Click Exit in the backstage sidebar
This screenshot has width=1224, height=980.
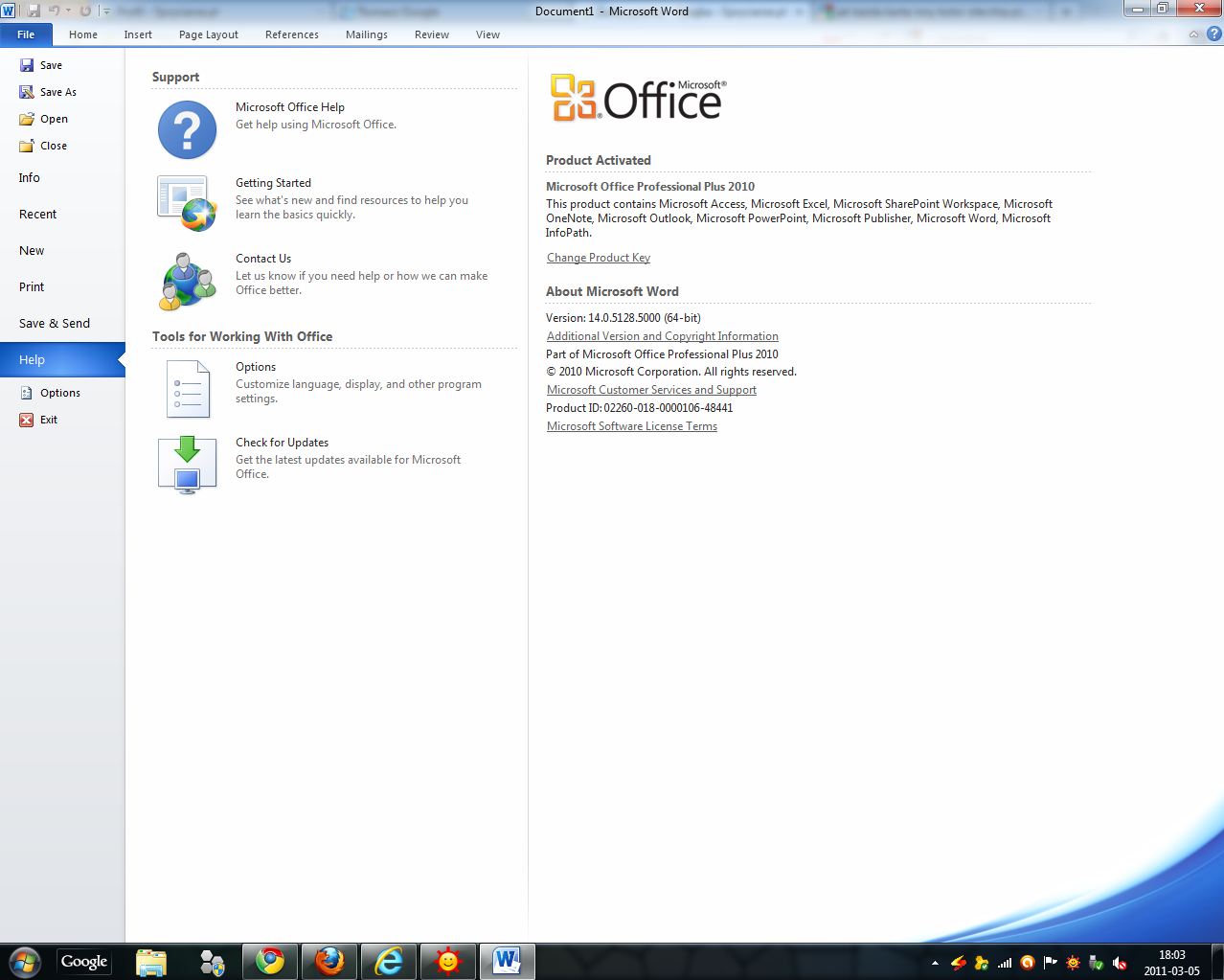click(x=38, y=420)
